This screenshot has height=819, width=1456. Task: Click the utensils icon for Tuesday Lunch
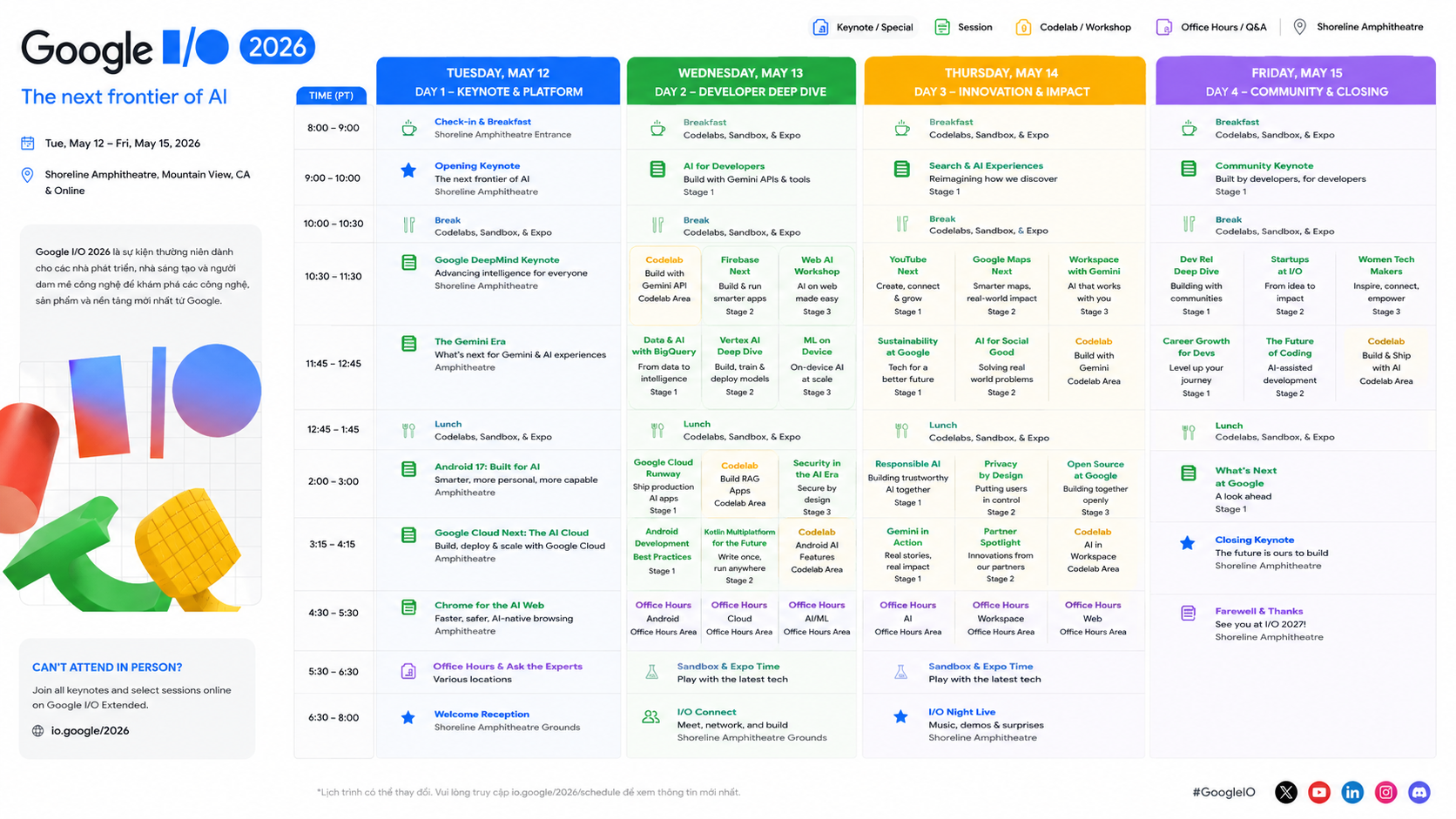pyautogui.click(x=408, y=430)
